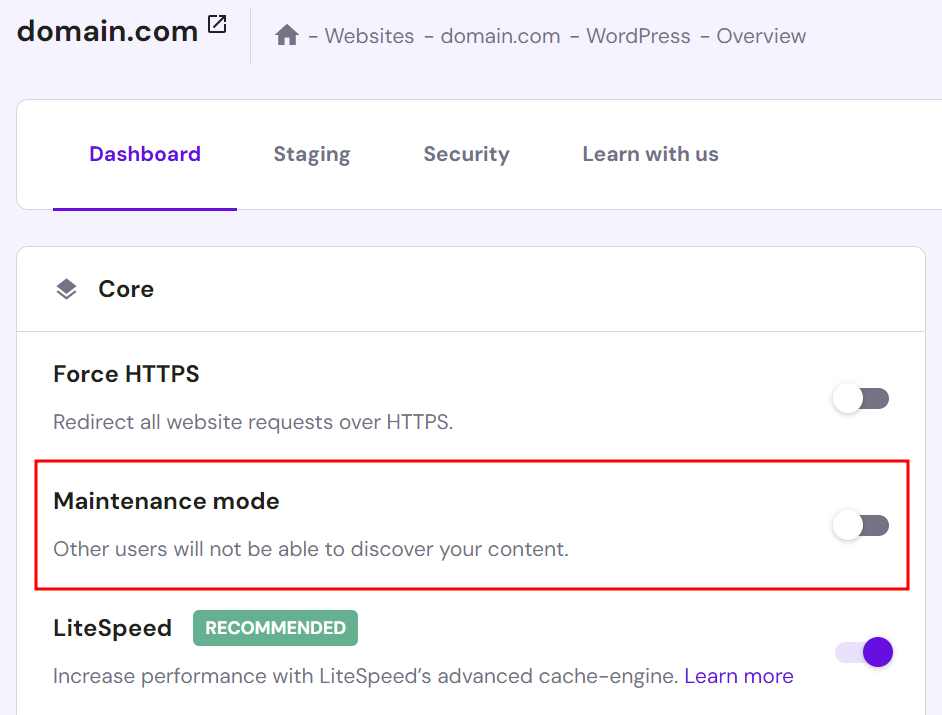Navigate to Websites in breadcrumb
The image size is (942, 715).
[x=369, y=36]
